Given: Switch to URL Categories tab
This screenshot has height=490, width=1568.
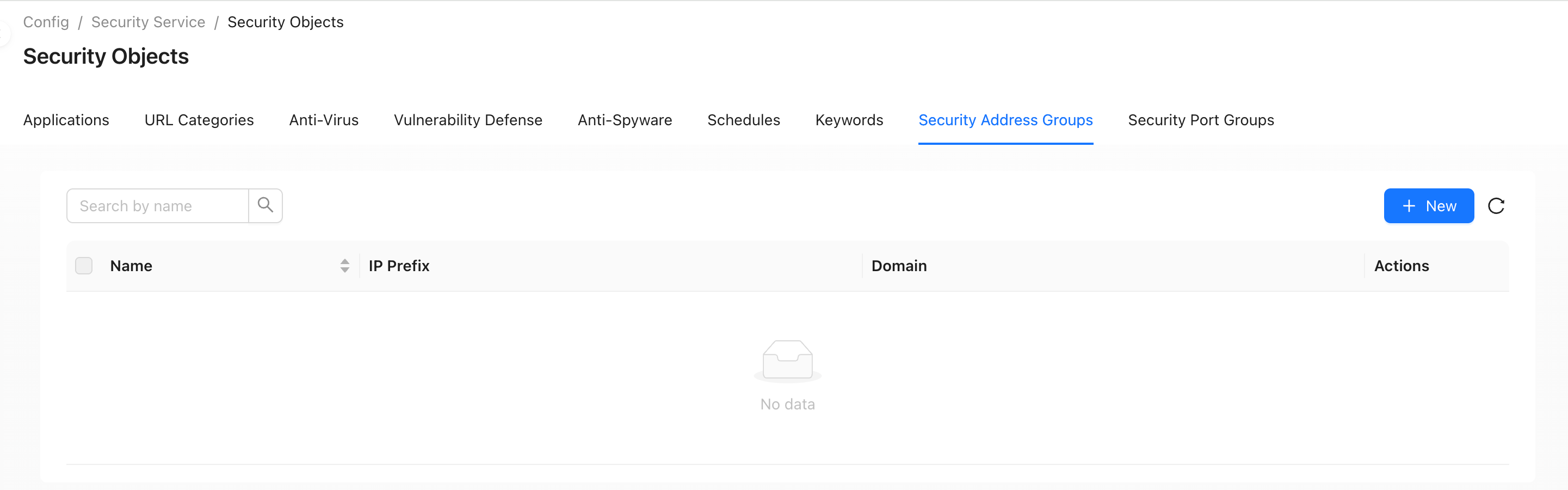Looking at the screenshot, I should (x=199, y=120).
